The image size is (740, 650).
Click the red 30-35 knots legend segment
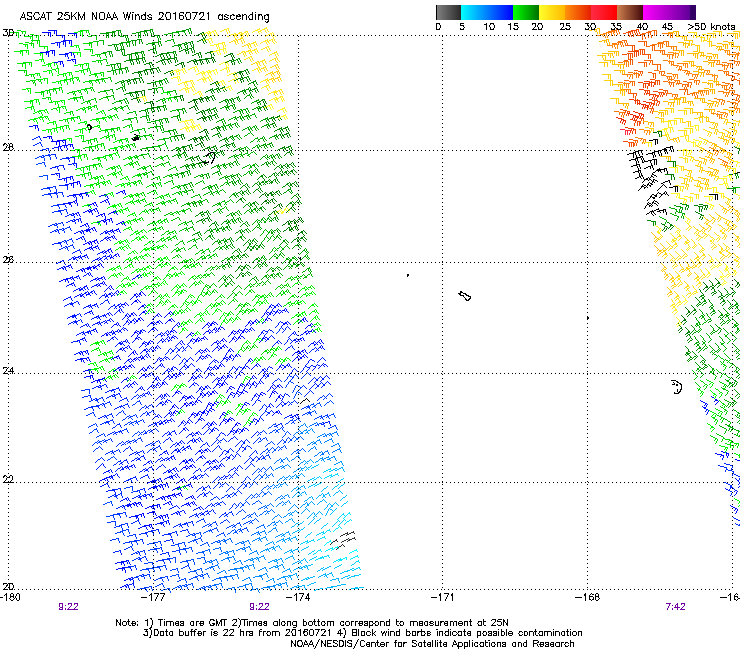(x=604, y=12)
